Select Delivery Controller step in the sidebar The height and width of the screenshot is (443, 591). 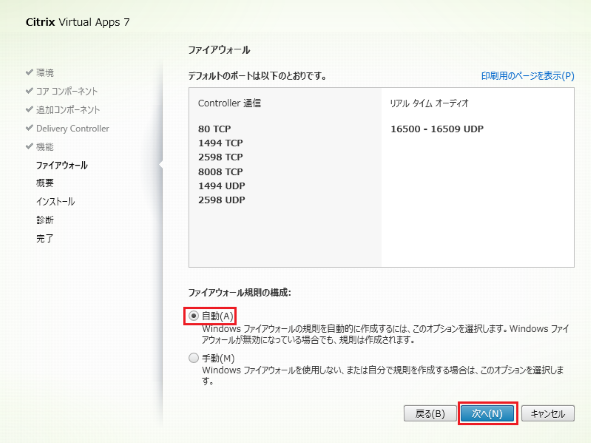click(x=73, y=129)
